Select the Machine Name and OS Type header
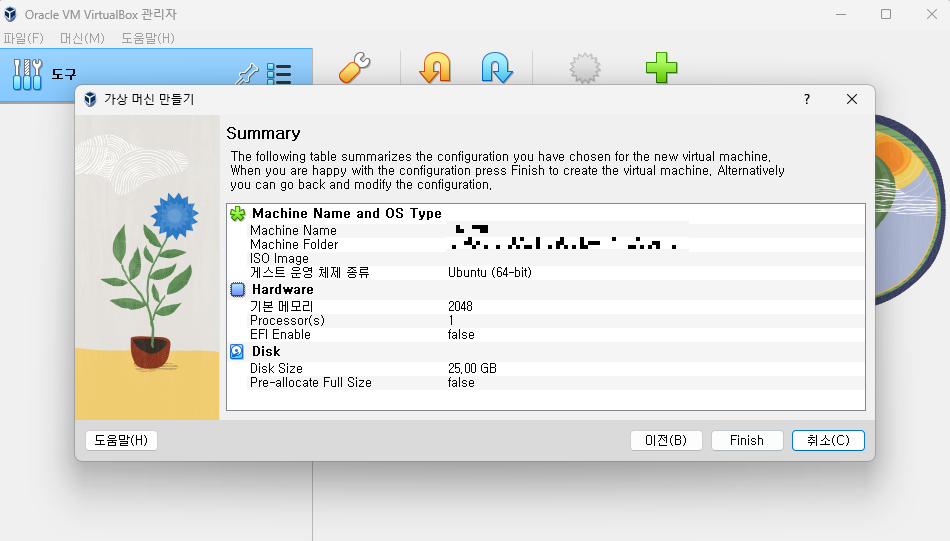950x541 pixels. click(x=347, y=213)
